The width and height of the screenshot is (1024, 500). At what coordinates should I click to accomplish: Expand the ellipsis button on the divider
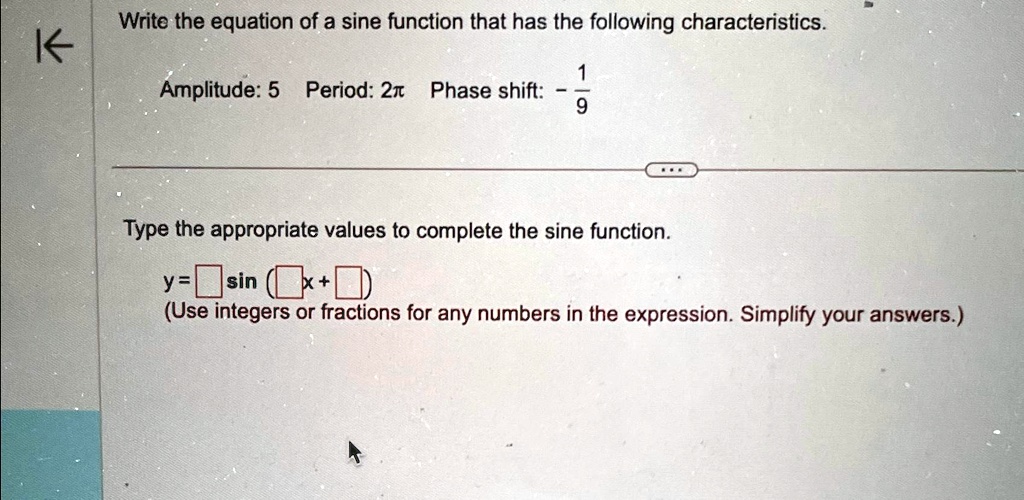[671, 171]
